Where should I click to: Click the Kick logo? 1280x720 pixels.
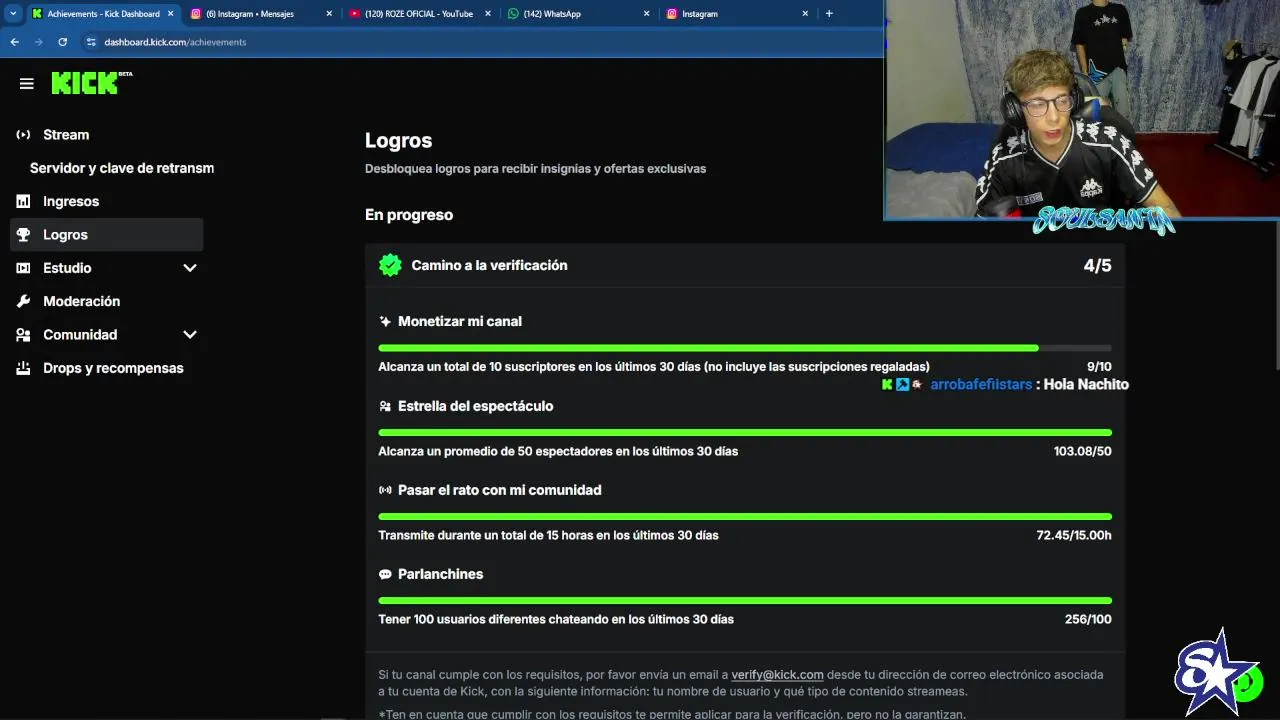(x=91, y=83)
